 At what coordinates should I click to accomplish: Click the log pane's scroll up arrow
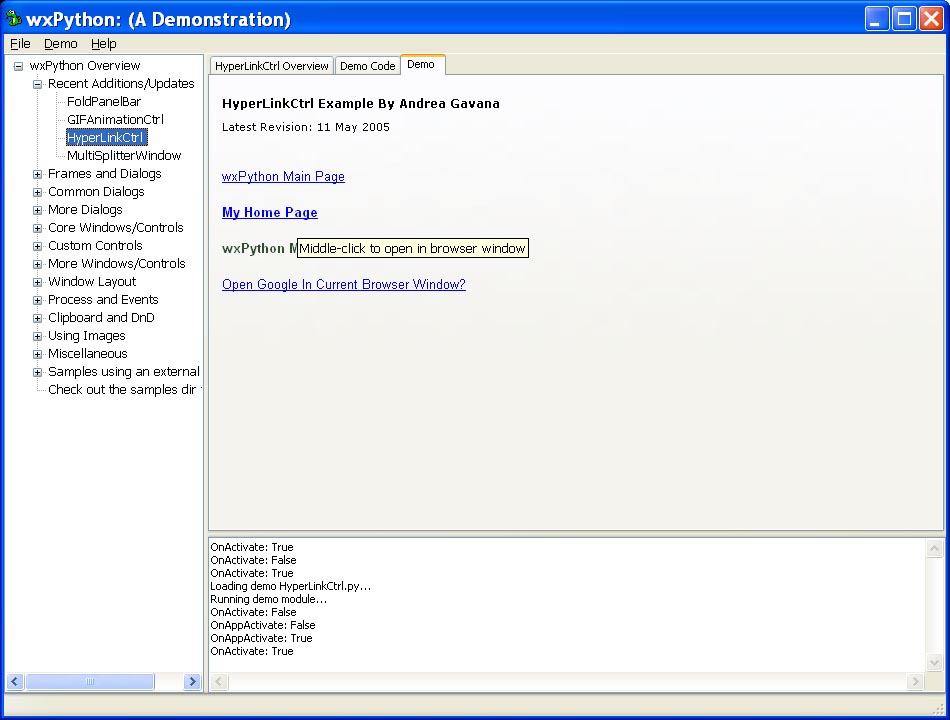[935, 548]
